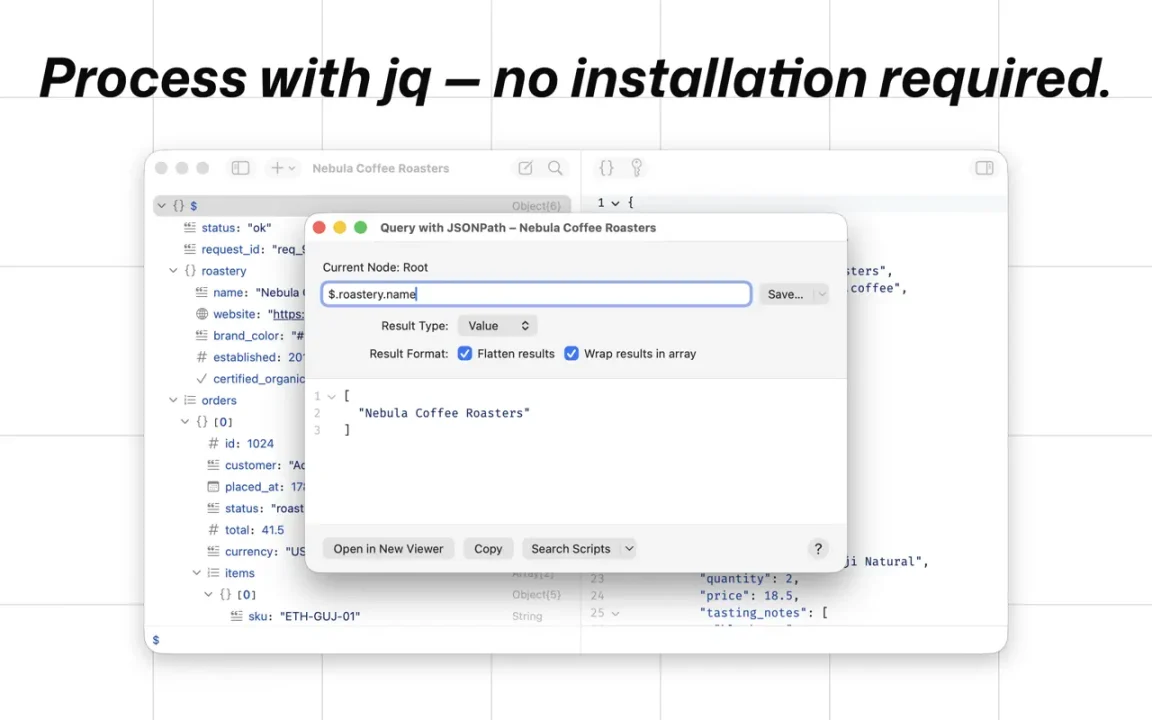Select the customer row in tree
Viewport: 1152px width, 720px height.
click(x=229, y=465)
